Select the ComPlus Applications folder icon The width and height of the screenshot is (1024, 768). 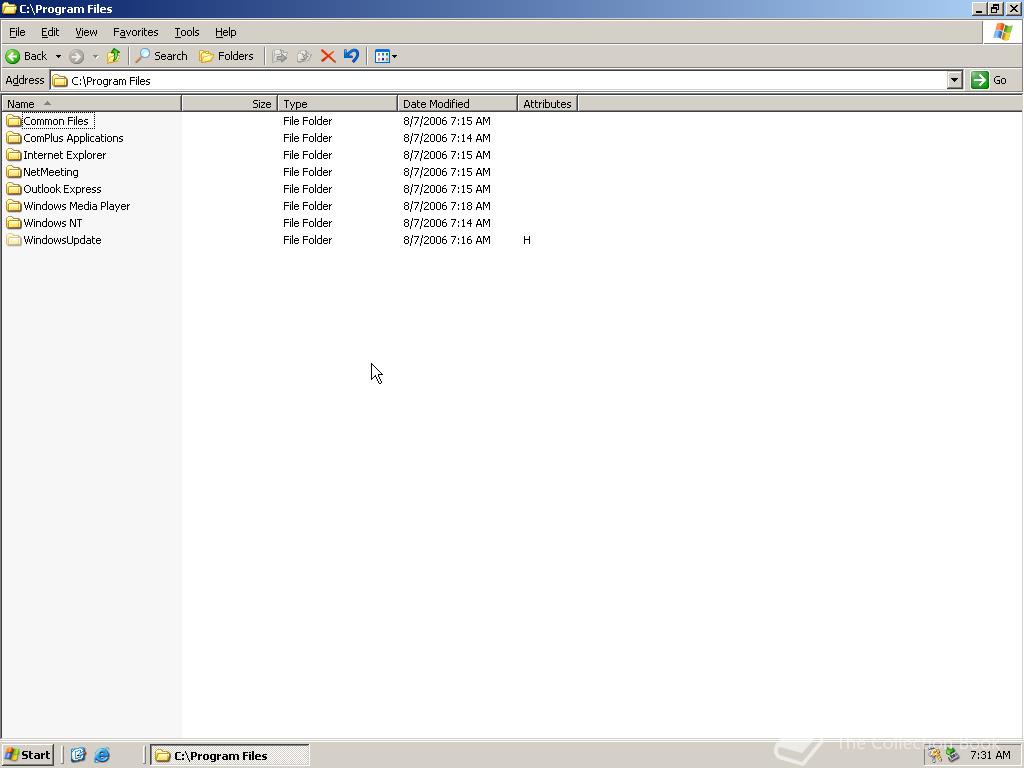pyautogui.click(x=14, y=138)
